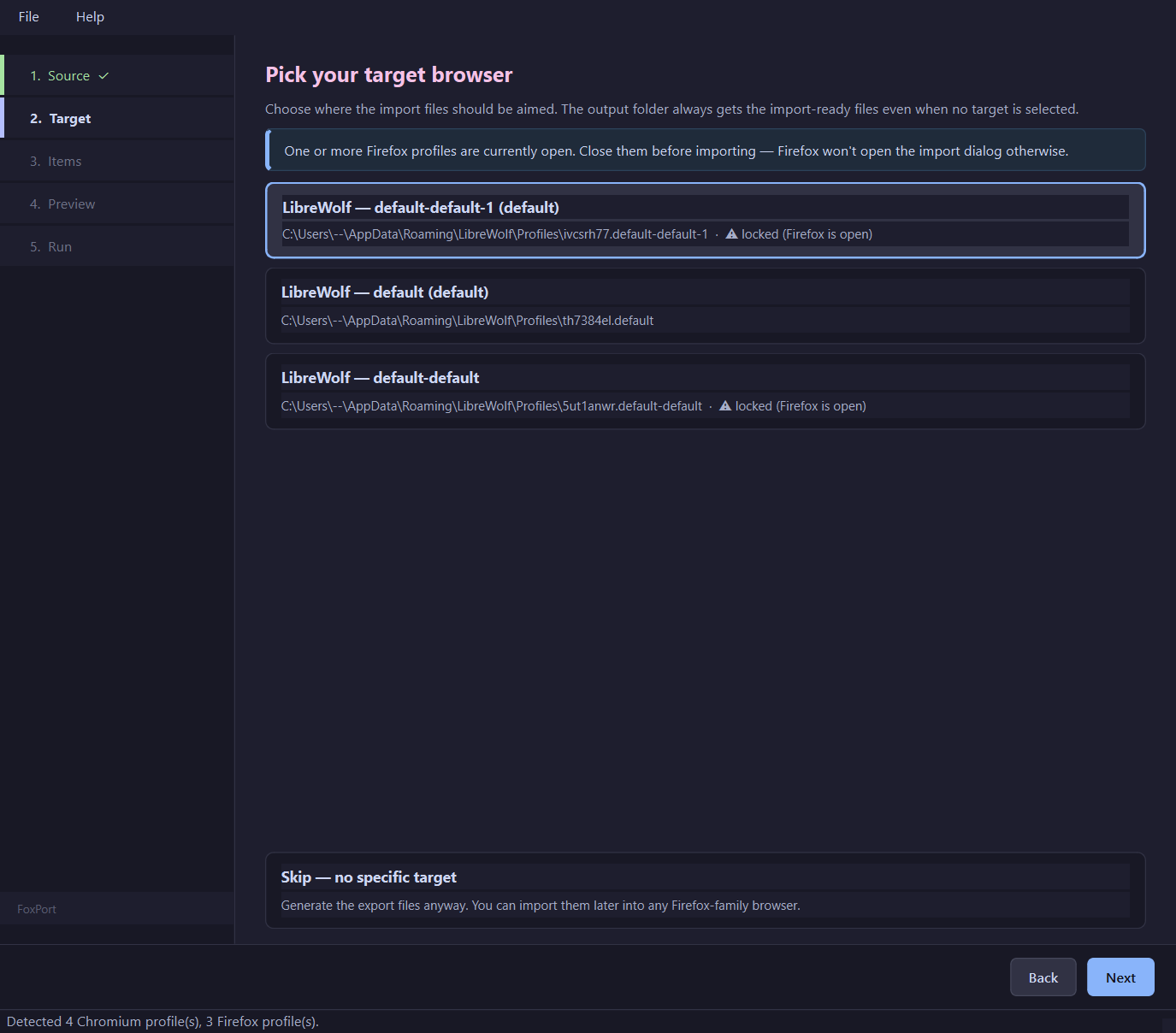Continue with the Next button
The image size is (1176, 1033).
[x=1120, y=977]
